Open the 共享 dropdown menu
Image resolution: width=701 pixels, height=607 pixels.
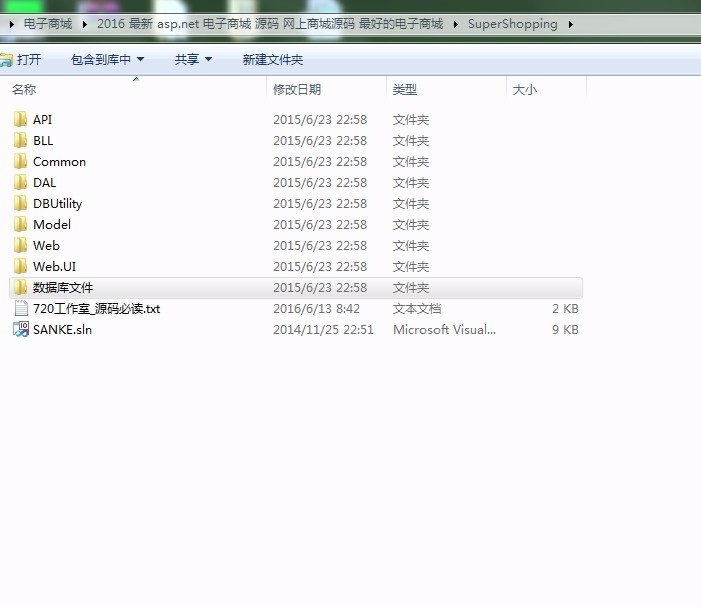click(193, 59)
